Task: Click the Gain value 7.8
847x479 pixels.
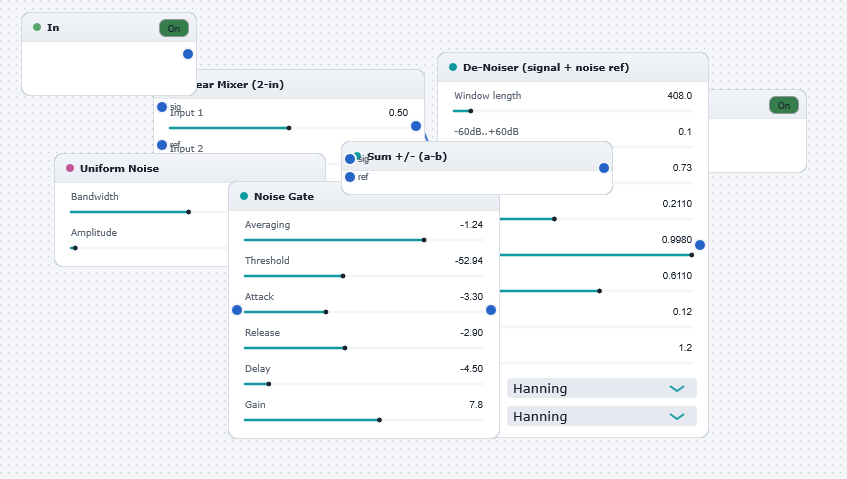Action: (476, 404)
